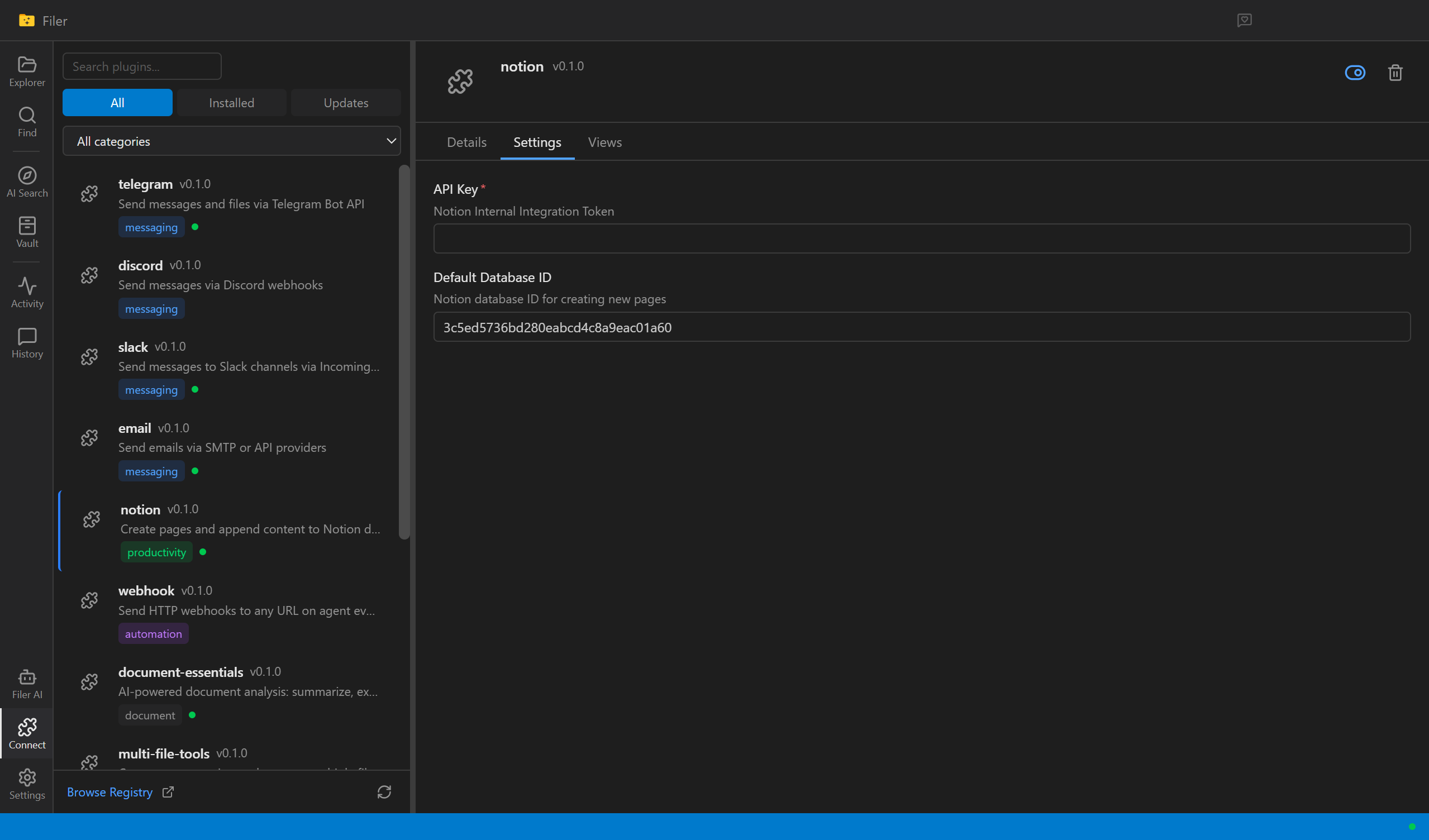Click the discord plugin puzzle icon
This screenshot has width=1429, height=840.
89,275
